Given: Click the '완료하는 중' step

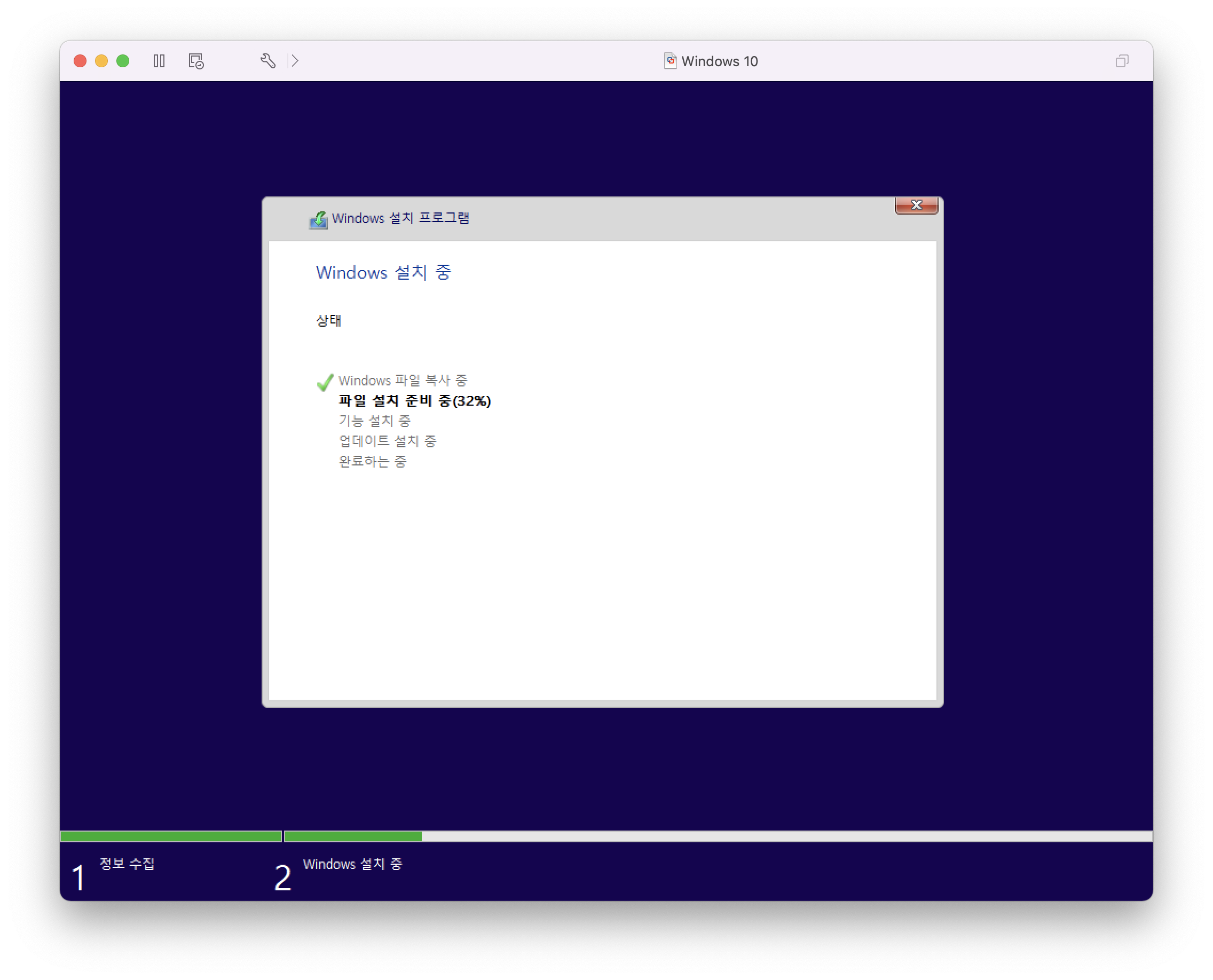Looking at the screenshot, I should click(372, 461).
